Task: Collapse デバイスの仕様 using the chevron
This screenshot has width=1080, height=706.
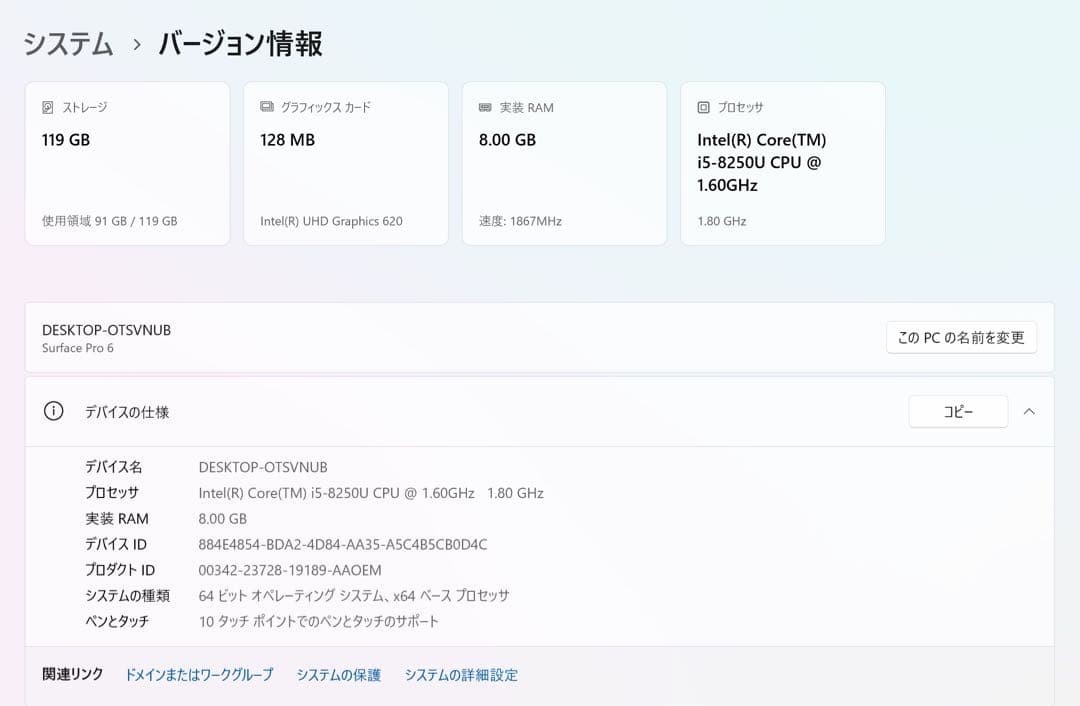Action: (1030, 411)
